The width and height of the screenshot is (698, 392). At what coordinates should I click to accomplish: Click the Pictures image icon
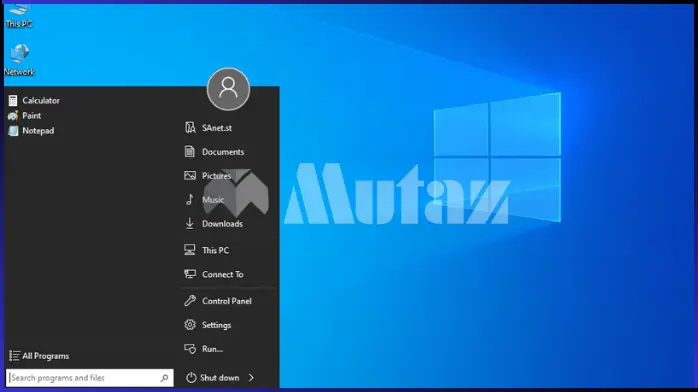[190, 175]
